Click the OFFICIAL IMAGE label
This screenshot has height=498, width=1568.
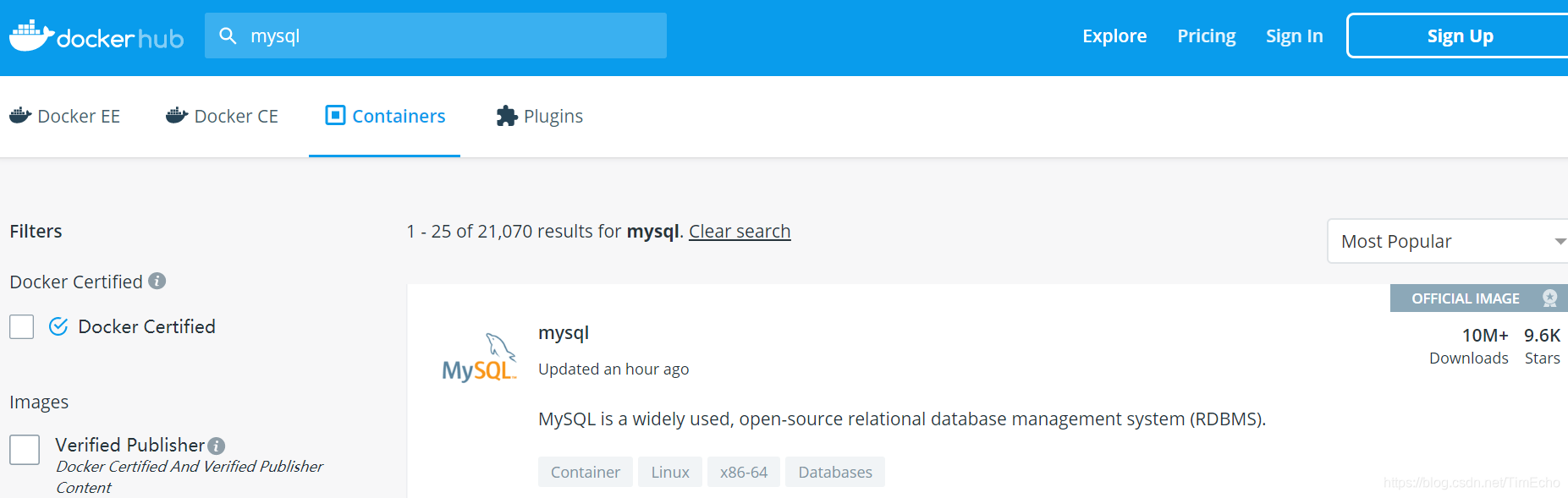coord(1466,298)
